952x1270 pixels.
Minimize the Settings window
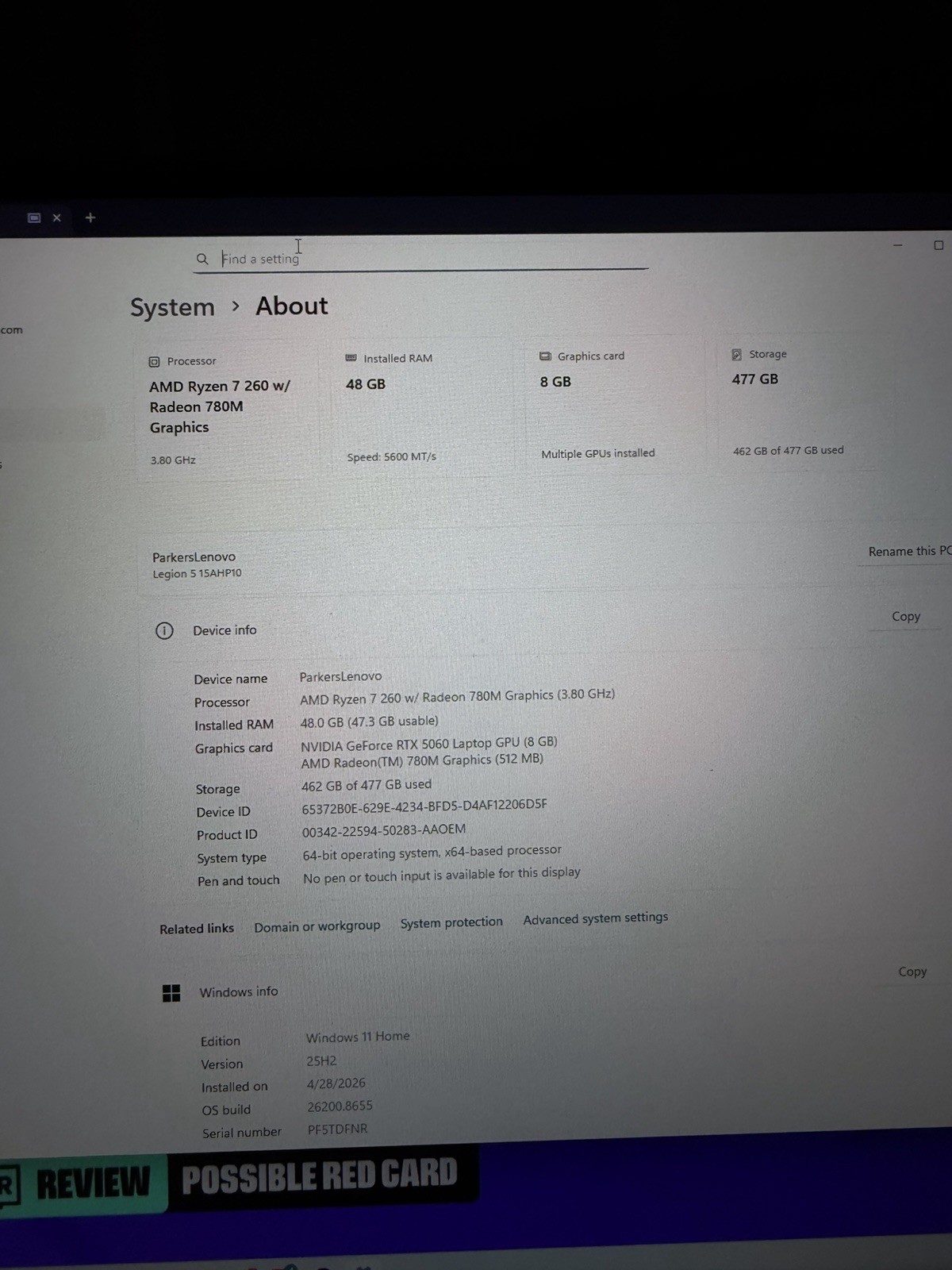pos(898,245)
